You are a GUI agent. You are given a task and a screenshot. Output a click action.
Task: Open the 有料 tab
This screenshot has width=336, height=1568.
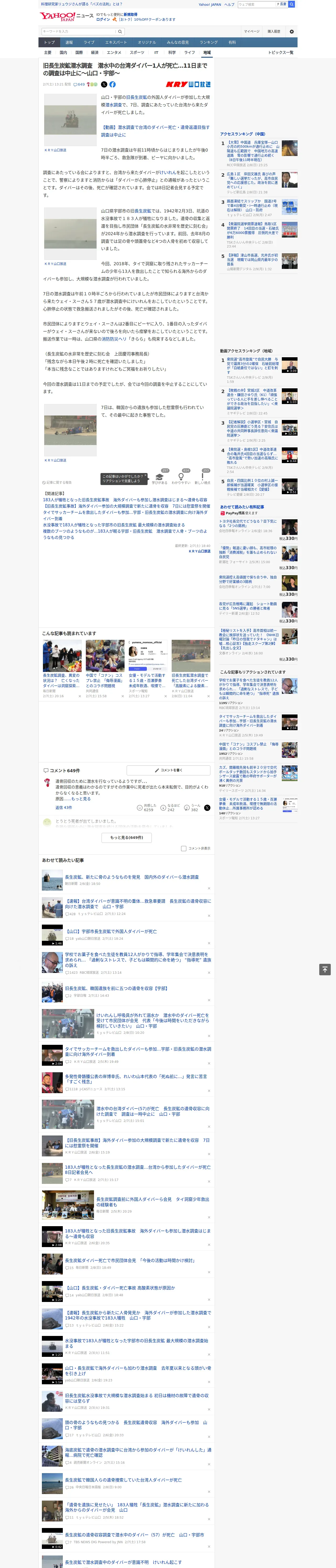point(232,42)
